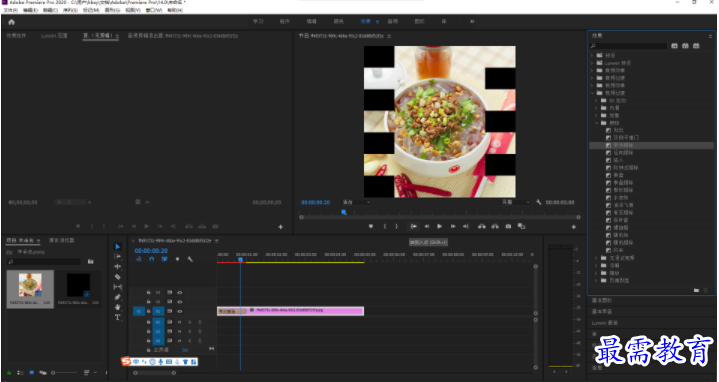719x382 pixels.
Task: Select the Slip tool
Action: pos(118,287)
